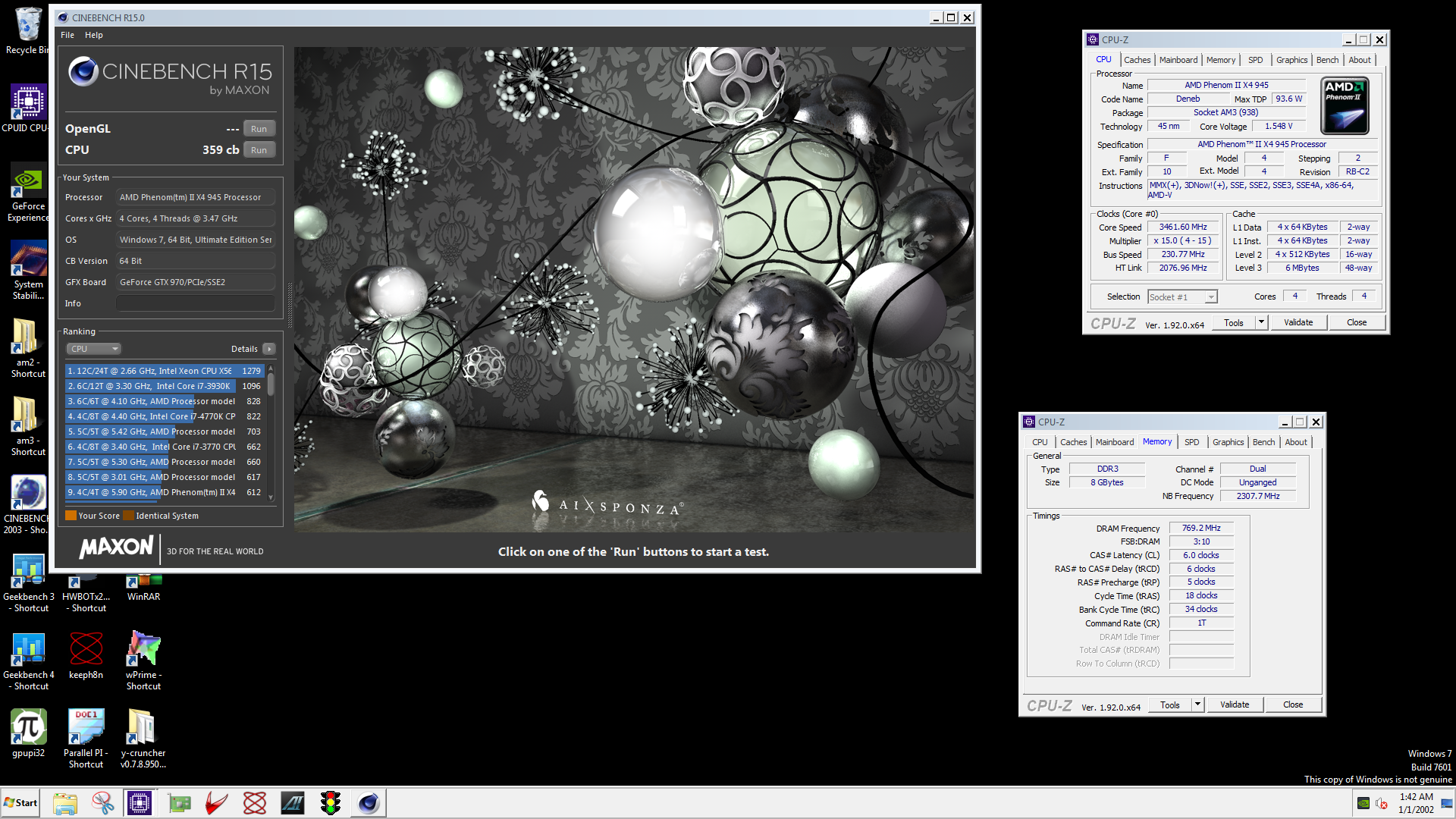Click the Windows Start button
The height and width of the screenshot is (819, 1456).
[x=20, y=803]
